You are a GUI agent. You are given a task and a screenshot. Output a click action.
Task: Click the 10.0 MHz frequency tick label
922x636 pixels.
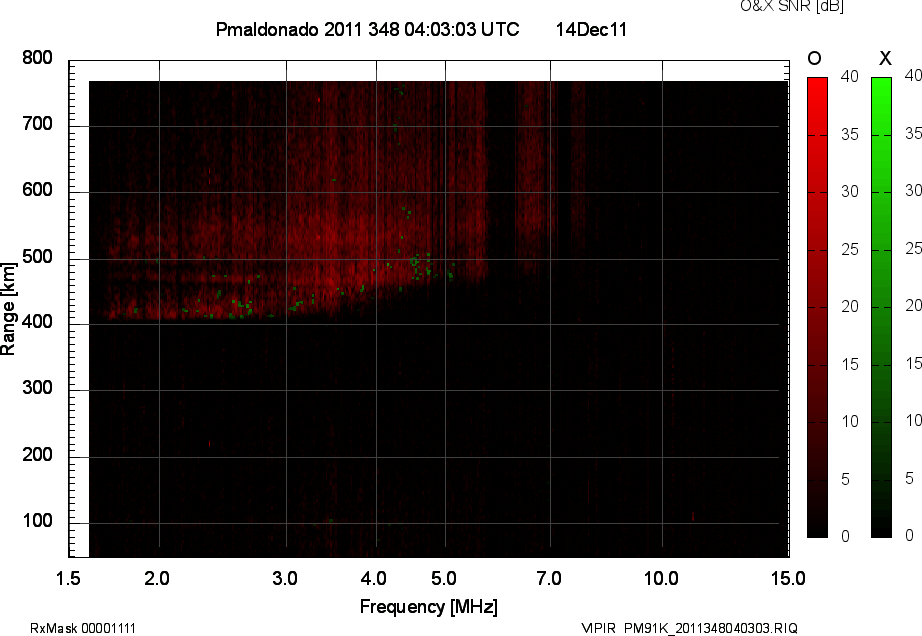[x=661, y=578]
